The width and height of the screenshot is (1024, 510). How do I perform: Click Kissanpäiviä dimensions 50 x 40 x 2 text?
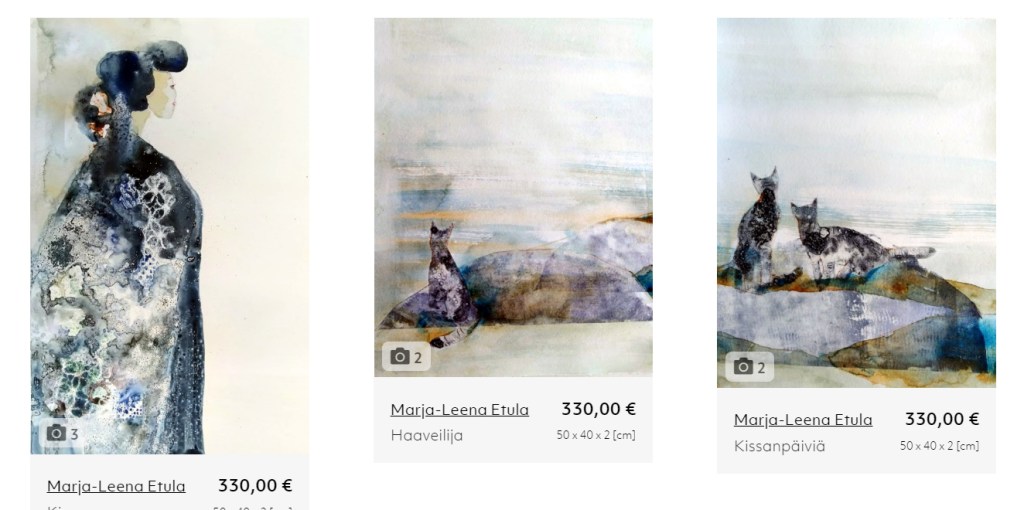coord(939,446)
